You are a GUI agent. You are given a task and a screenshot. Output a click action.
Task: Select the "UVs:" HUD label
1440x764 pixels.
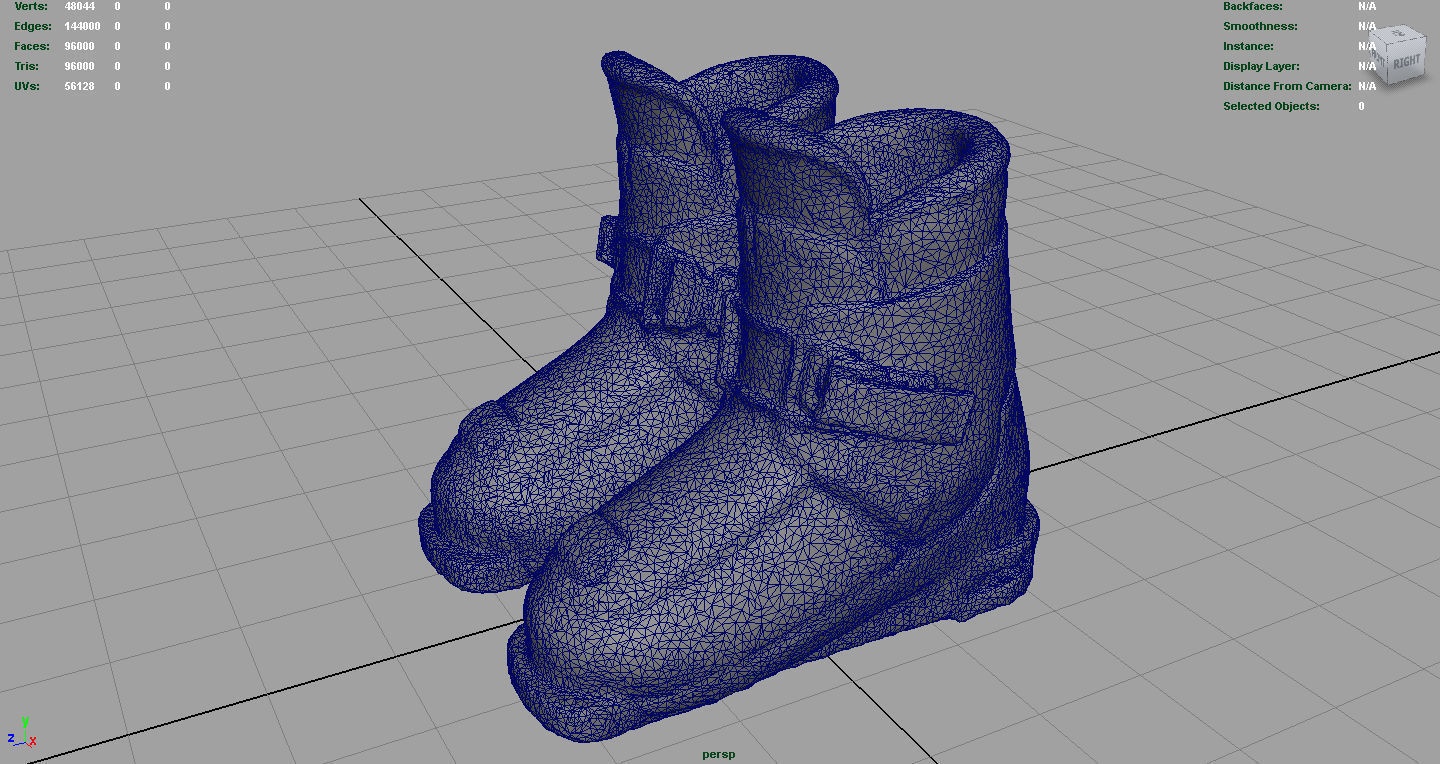(x=27, y=86)
